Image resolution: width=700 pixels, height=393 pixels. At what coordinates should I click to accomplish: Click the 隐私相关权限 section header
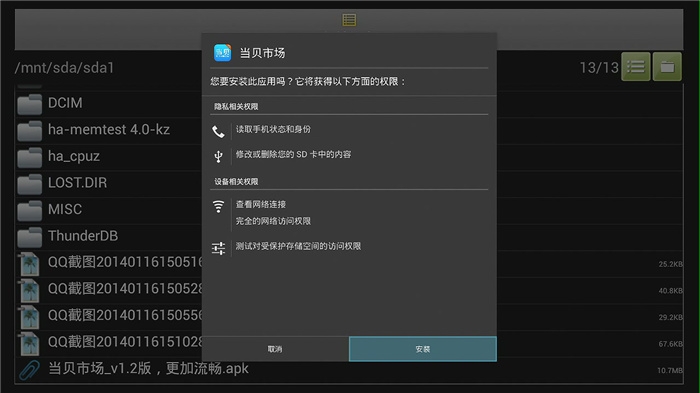[x=236, y=106]
